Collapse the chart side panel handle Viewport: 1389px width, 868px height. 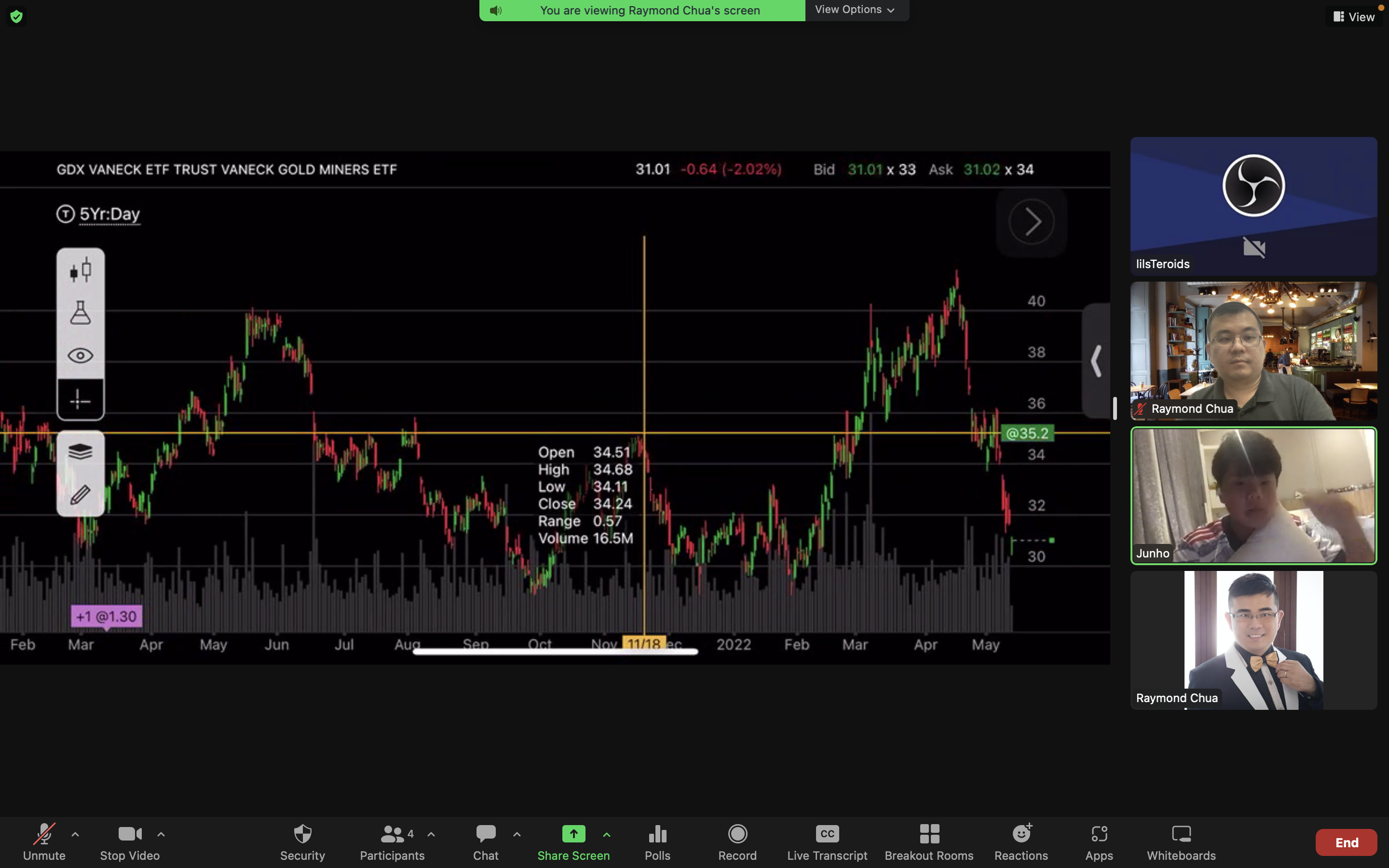point(1096,361)
